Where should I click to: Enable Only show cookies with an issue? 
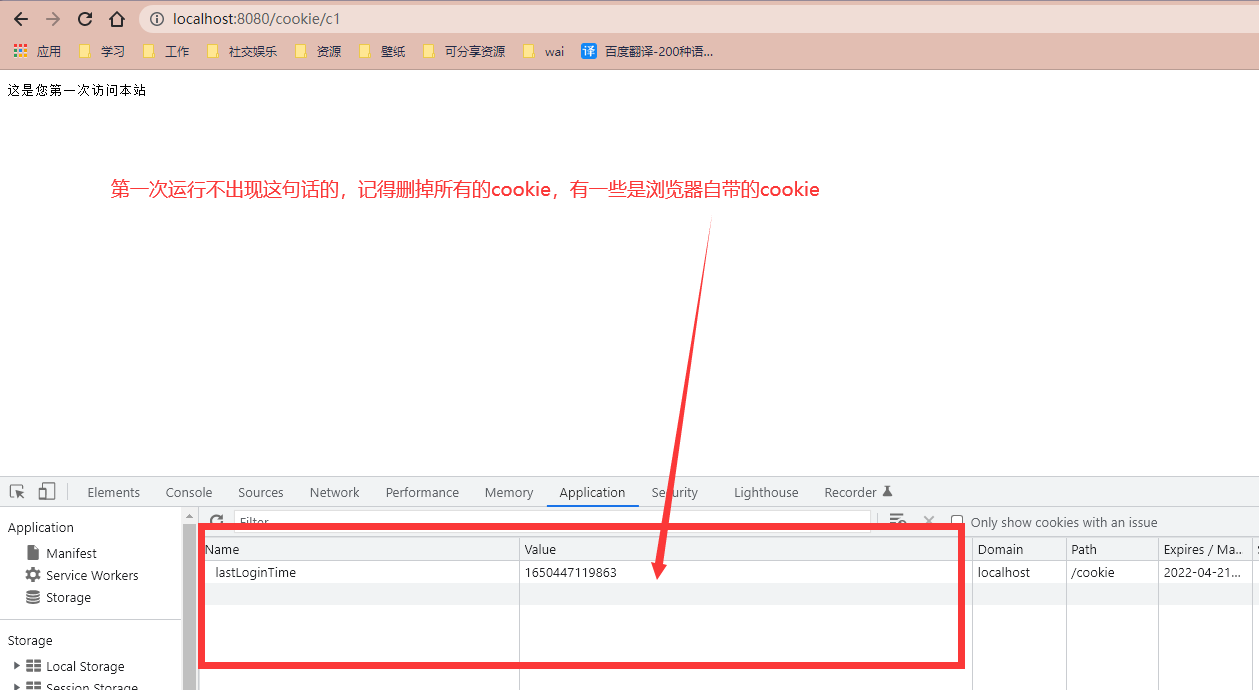pyautogui.click(x=957, y=522)
